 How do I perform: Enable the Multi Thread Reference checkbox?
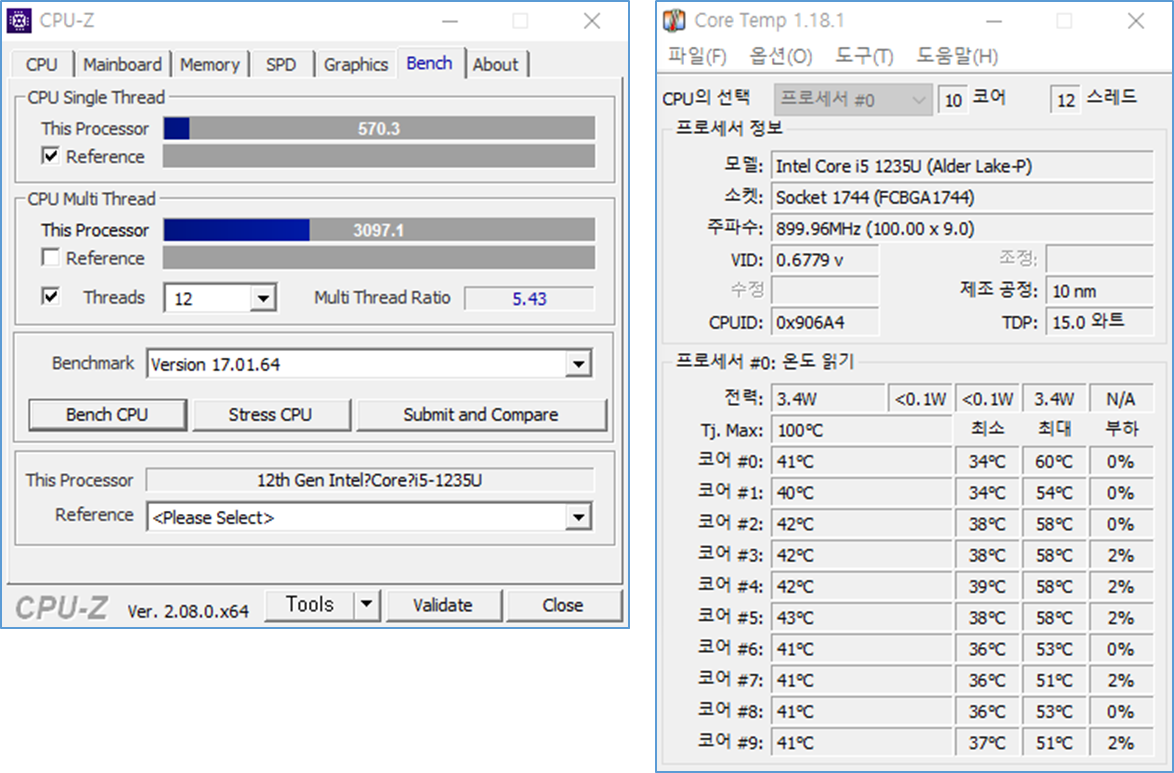pyautogui.click(x=51, y=258)
